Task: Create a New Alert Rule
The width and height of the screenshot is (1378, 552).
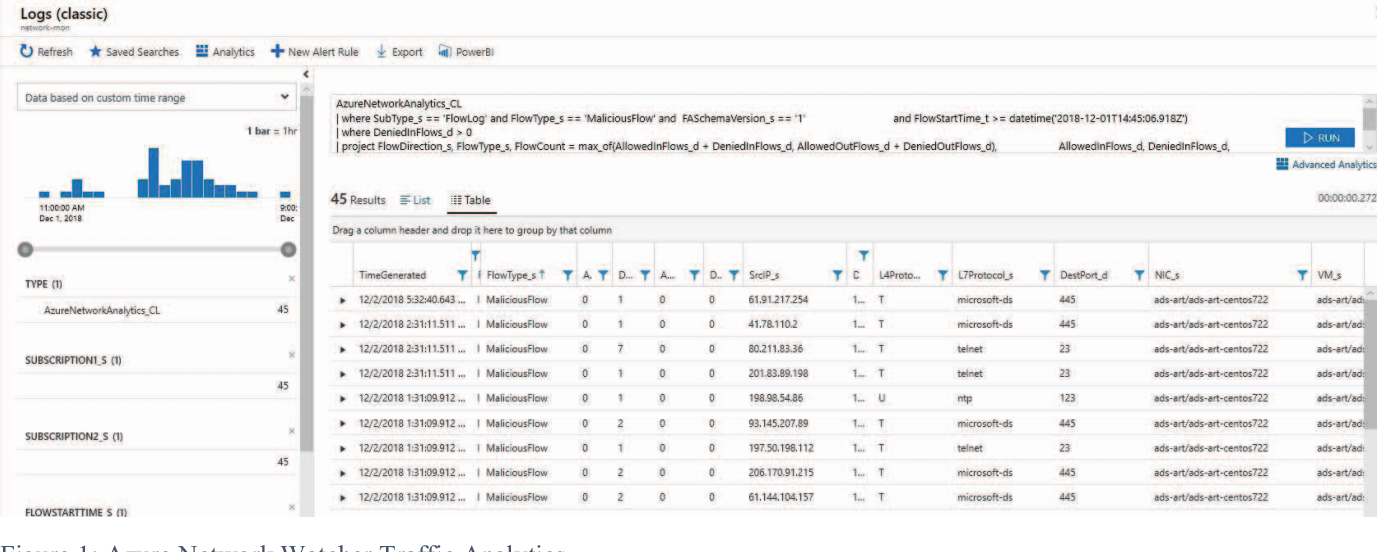Action: [316, 52]
